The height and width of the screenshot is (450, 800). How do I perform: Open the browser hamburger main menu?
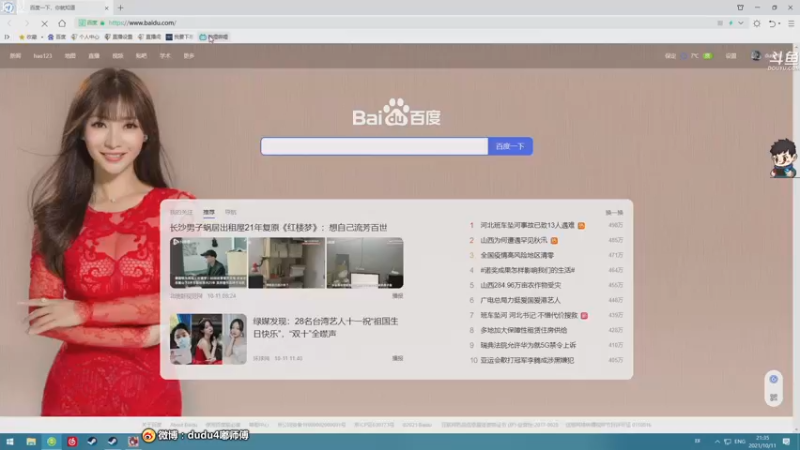pyautogui.click(x=791, y=23)
